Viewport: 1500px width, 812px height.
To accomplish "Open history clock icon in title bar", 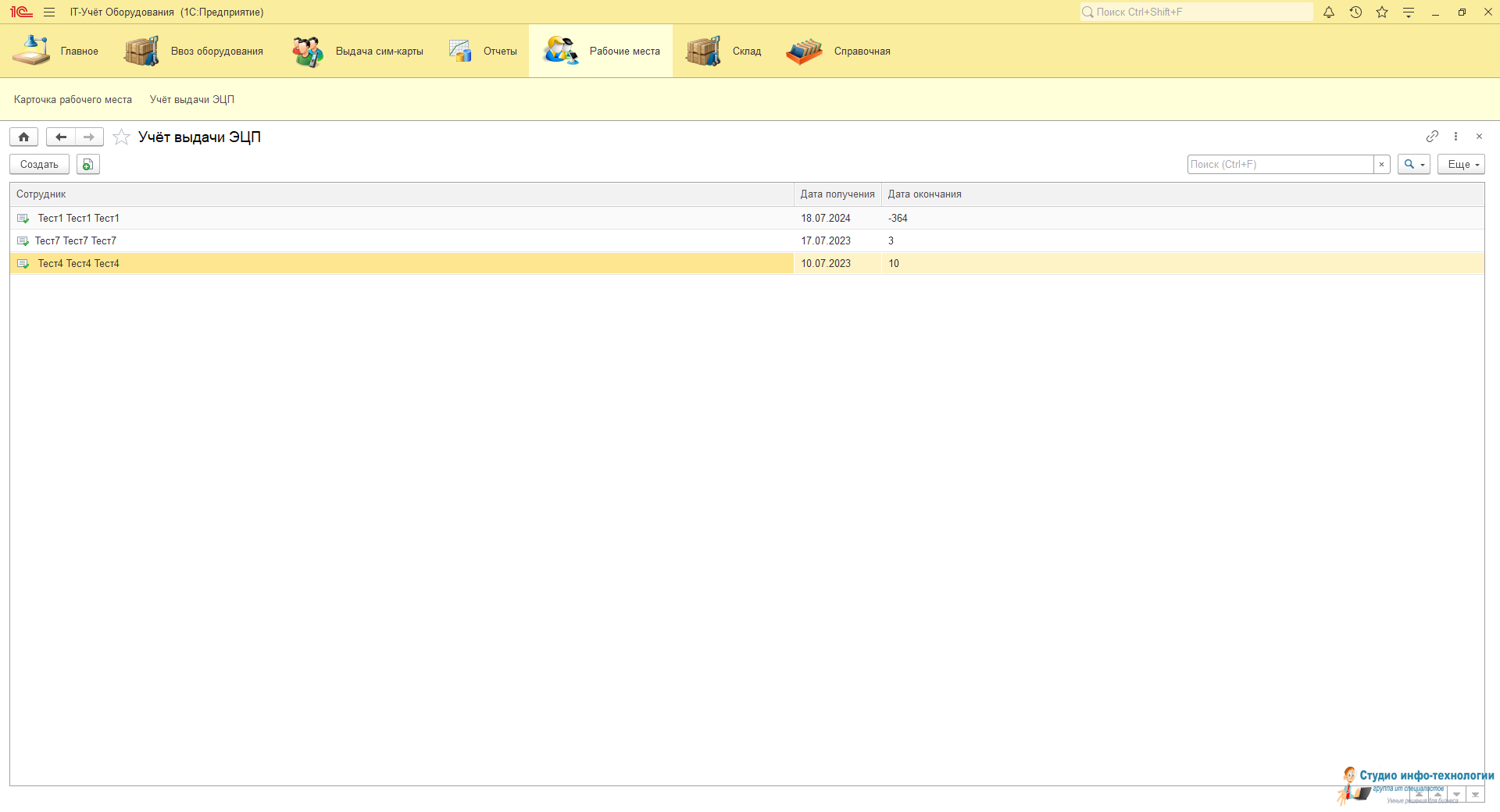I will point(1355,12).
